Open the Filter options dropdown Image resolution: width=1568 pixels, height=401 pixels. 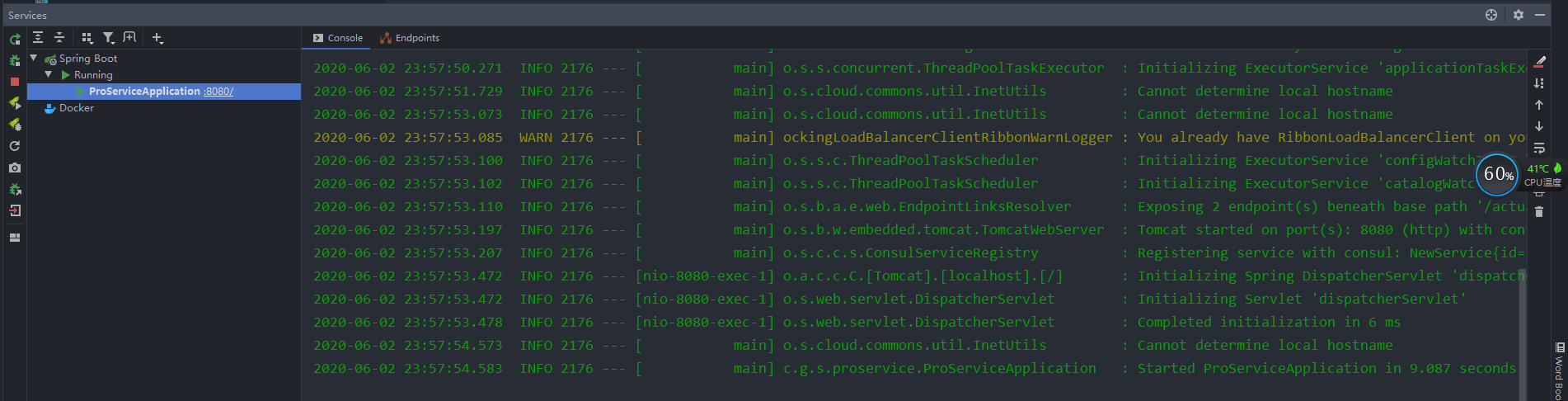109,38
